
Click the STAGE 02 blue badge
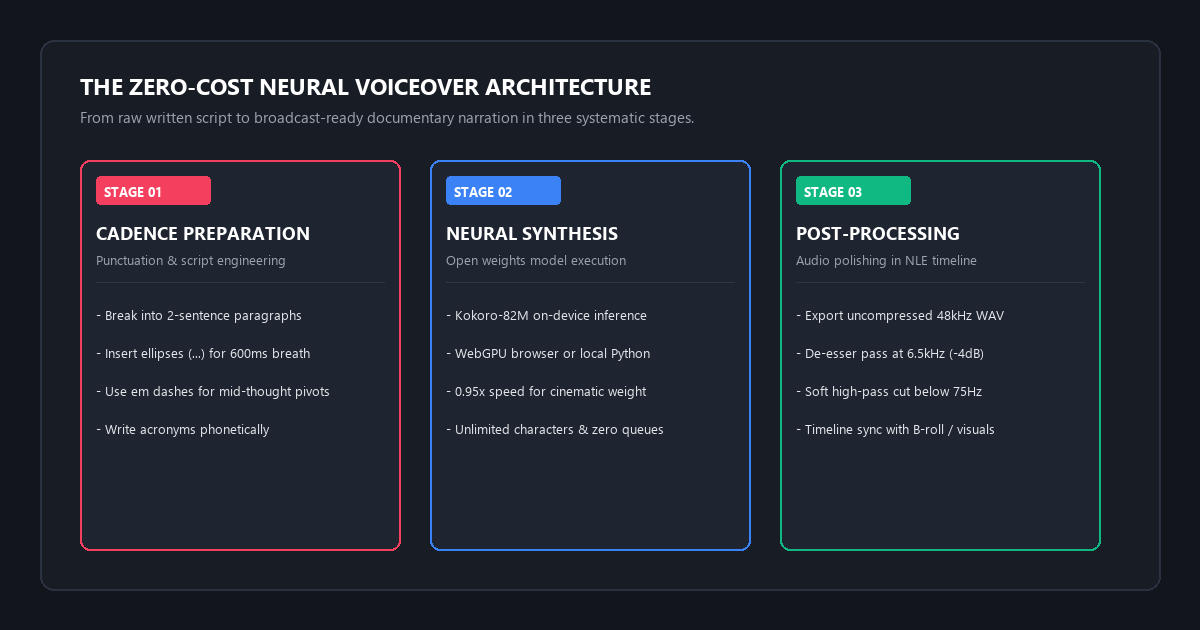503,190
